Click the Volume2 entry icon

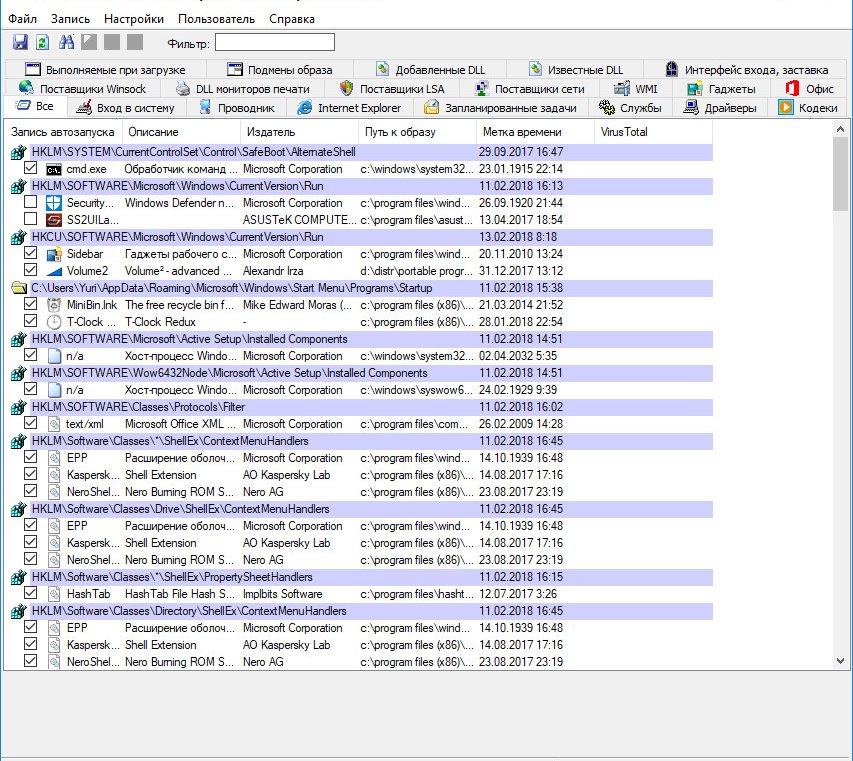tap(54, 271)
